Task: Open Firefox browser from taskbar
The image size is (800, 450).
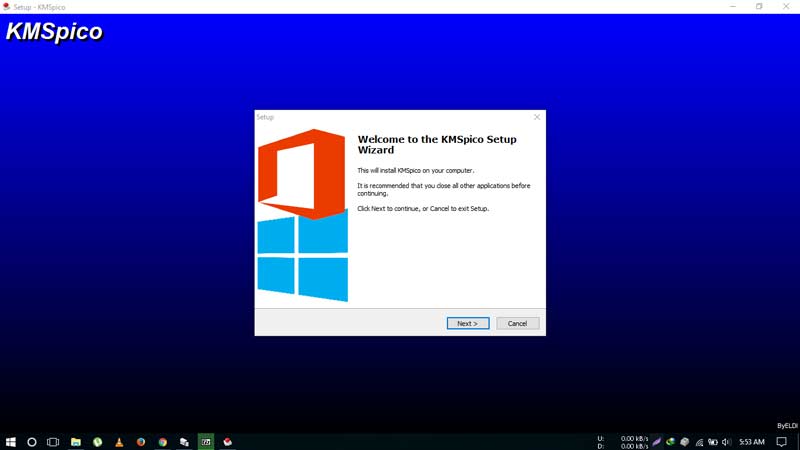Action: pyautogui.click(x=141, y=442)
